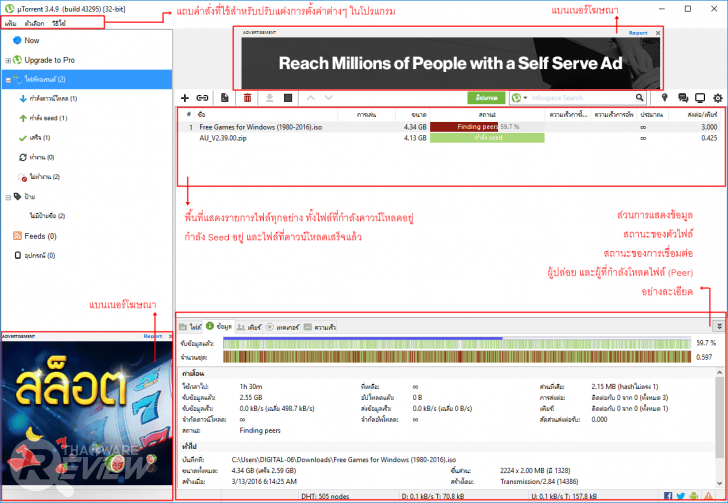Collapse the labels tag tree node
This screenshot has height=503, width=728.
(x=8, y=197)
